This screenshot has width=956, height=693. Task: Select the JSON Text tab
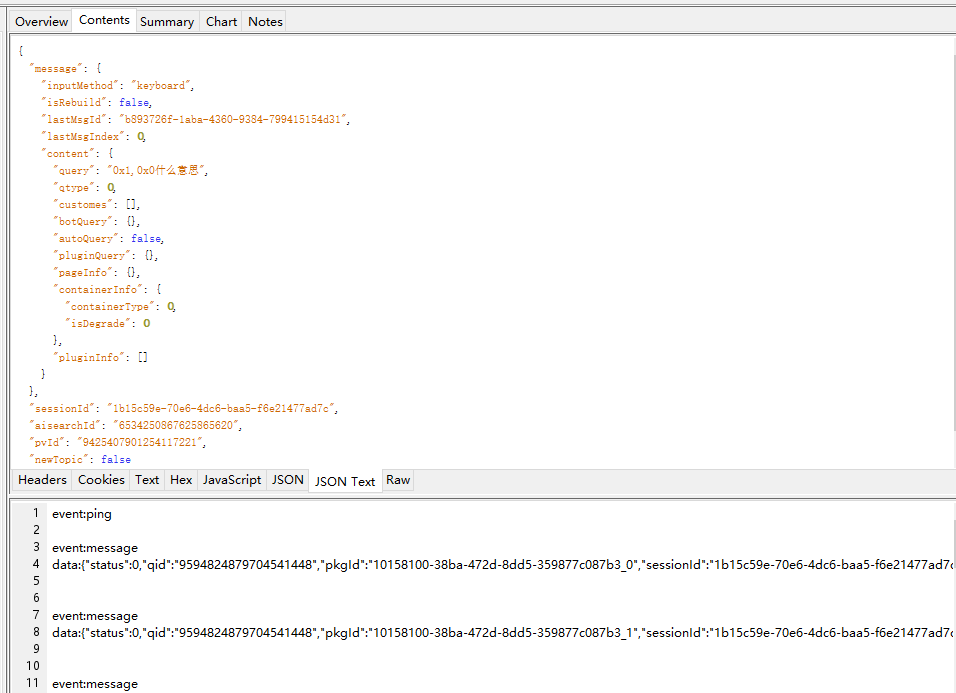(x=345, y=481)
